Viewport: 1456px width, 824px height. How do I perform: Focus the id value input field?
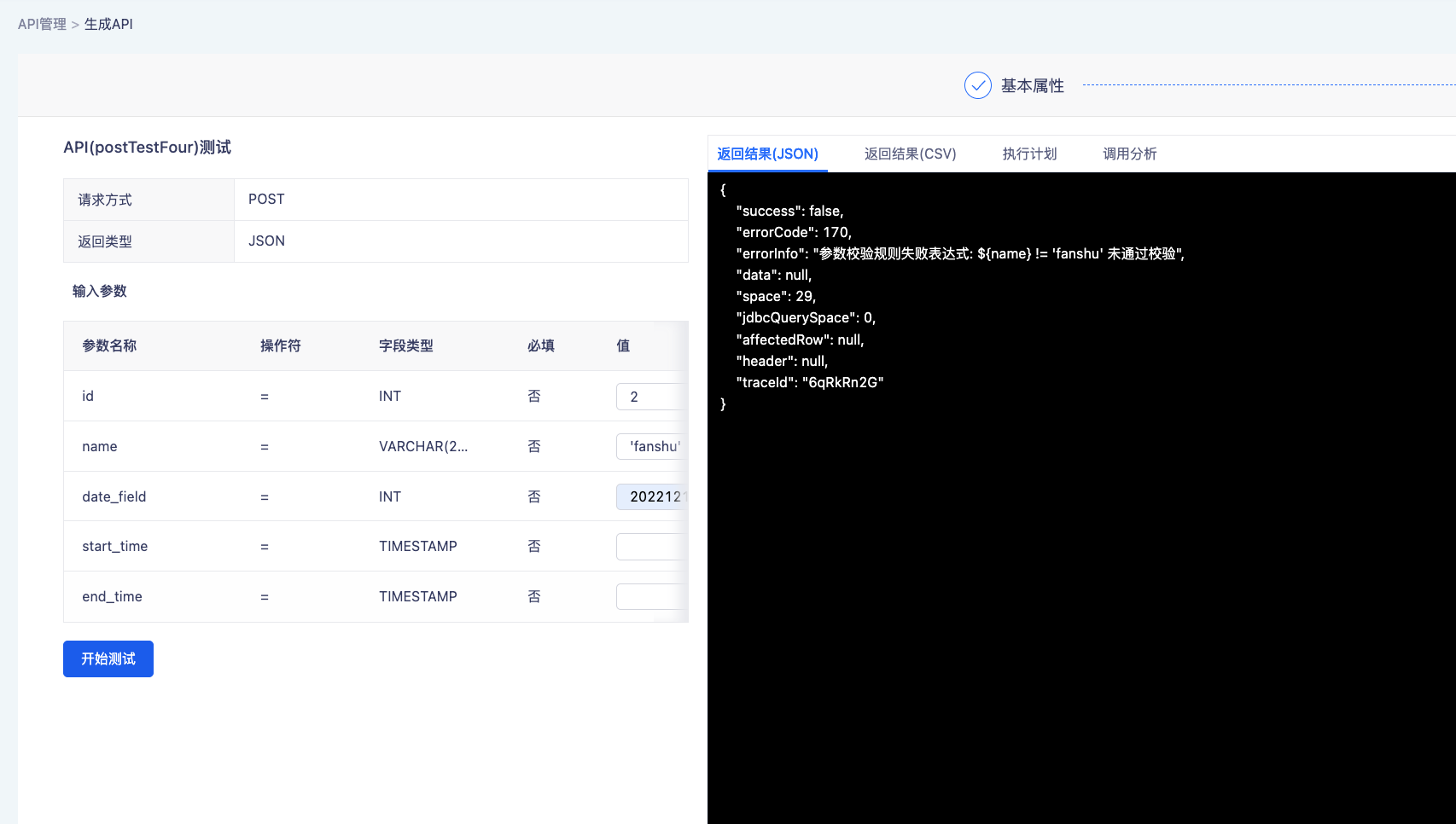coord(650,397)
